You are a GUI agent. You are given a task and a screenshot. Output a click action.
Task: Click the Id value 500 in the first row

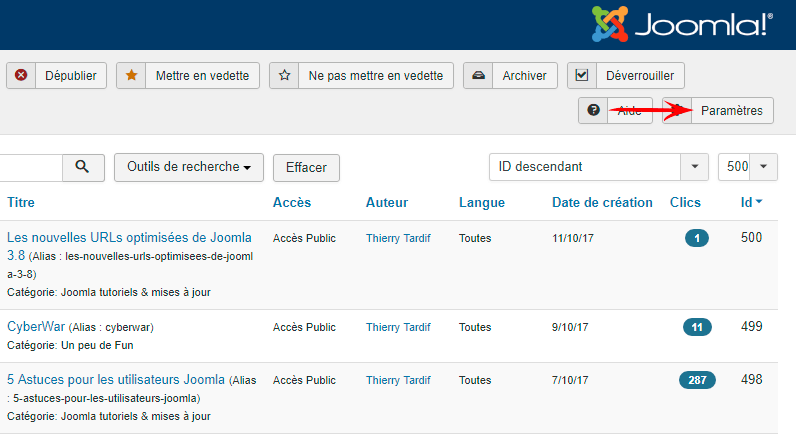tap(751, 238)
